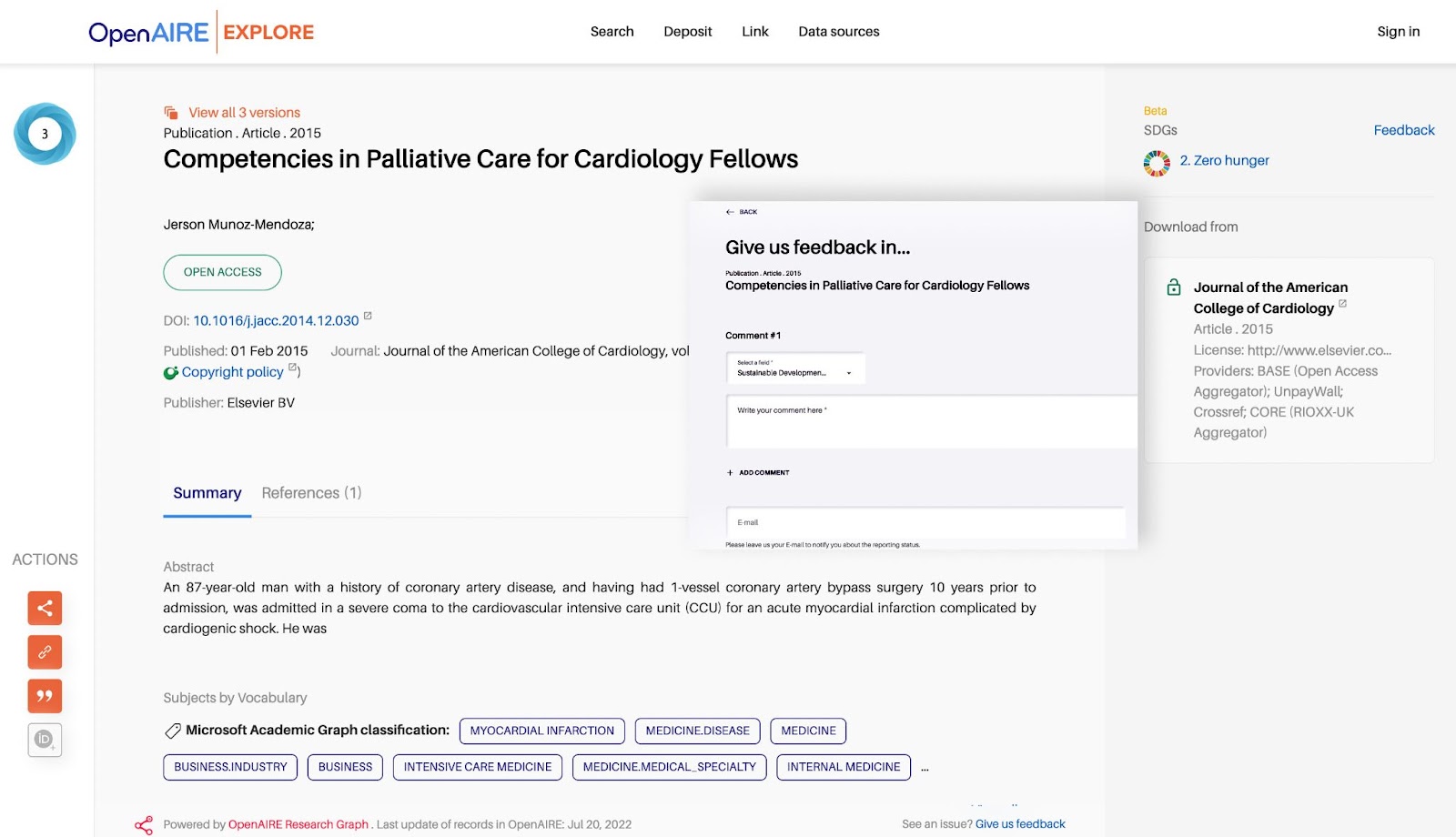Select the MYOCARDIAL INFARCTION subject tag
1456x837 pixels.
pyautogui.click(x=541, y=731)
